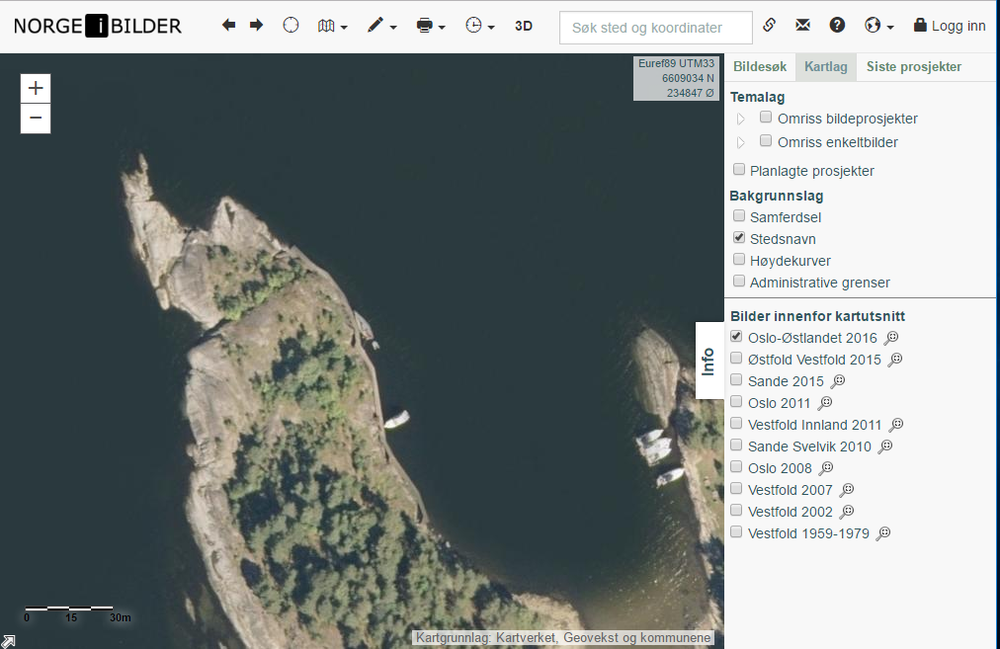Click magnifier icon beside Sande Svelvik 2010
Viewport: 1000px width, 649px height.
pos(885,446)
